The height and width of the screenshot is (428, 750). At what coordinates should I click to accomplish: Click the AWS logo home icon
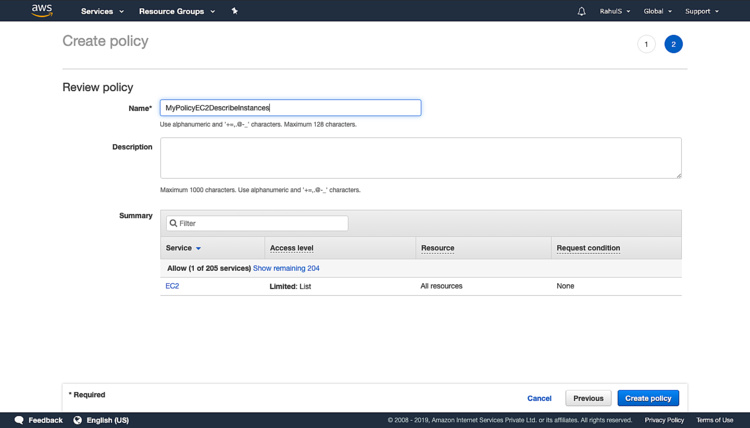[42, 11]
